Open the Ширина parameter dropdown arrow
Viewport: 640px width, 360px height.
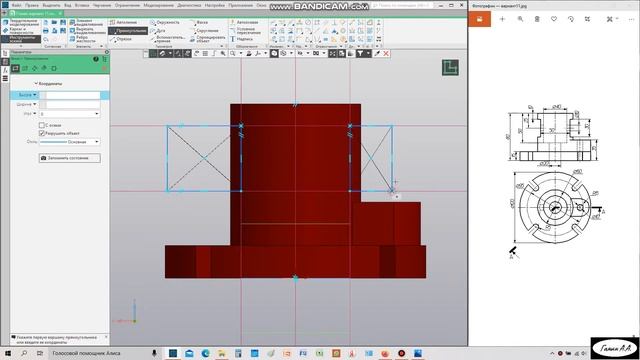35,104
